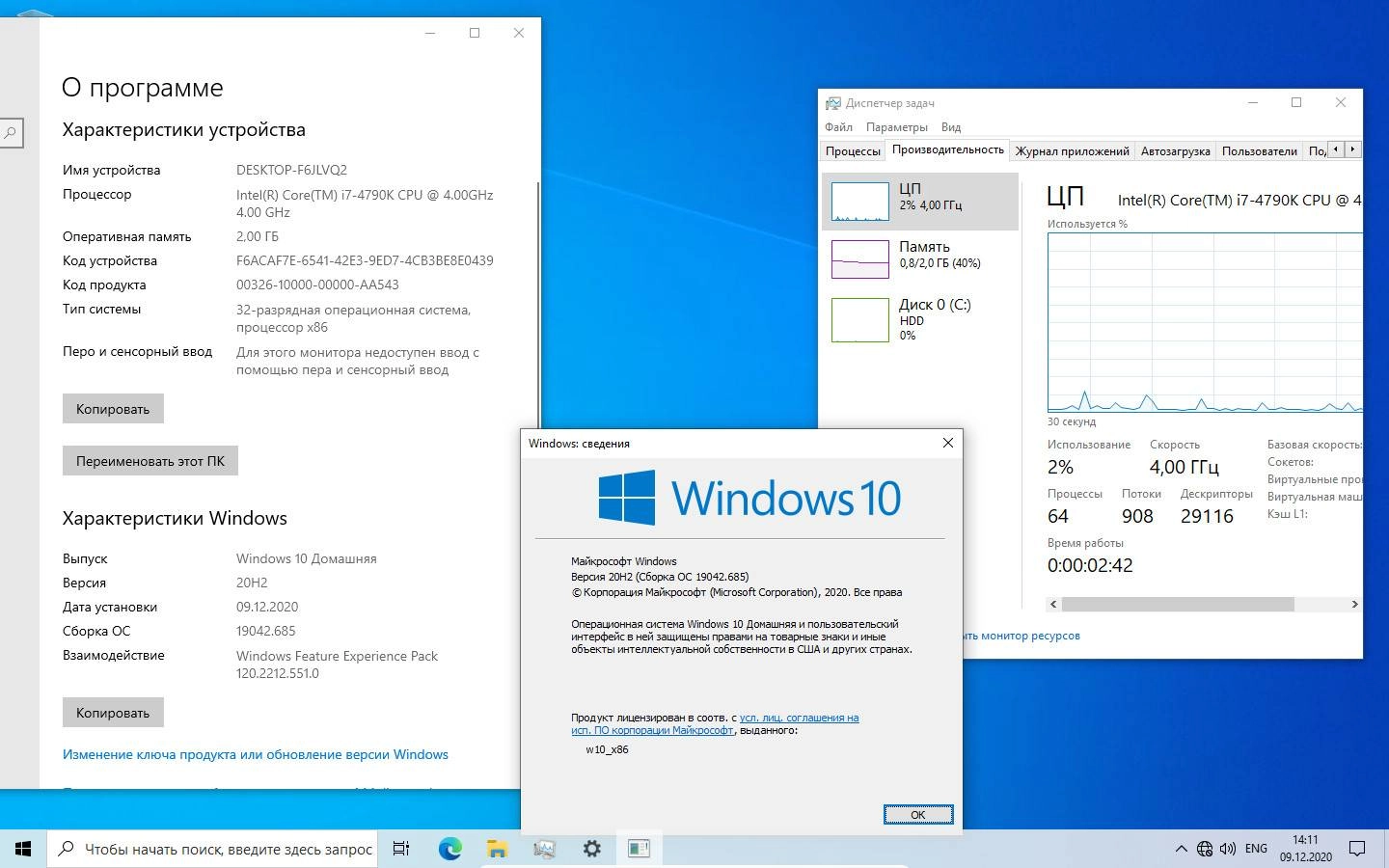Click the taskbar clock and date

1306,849
